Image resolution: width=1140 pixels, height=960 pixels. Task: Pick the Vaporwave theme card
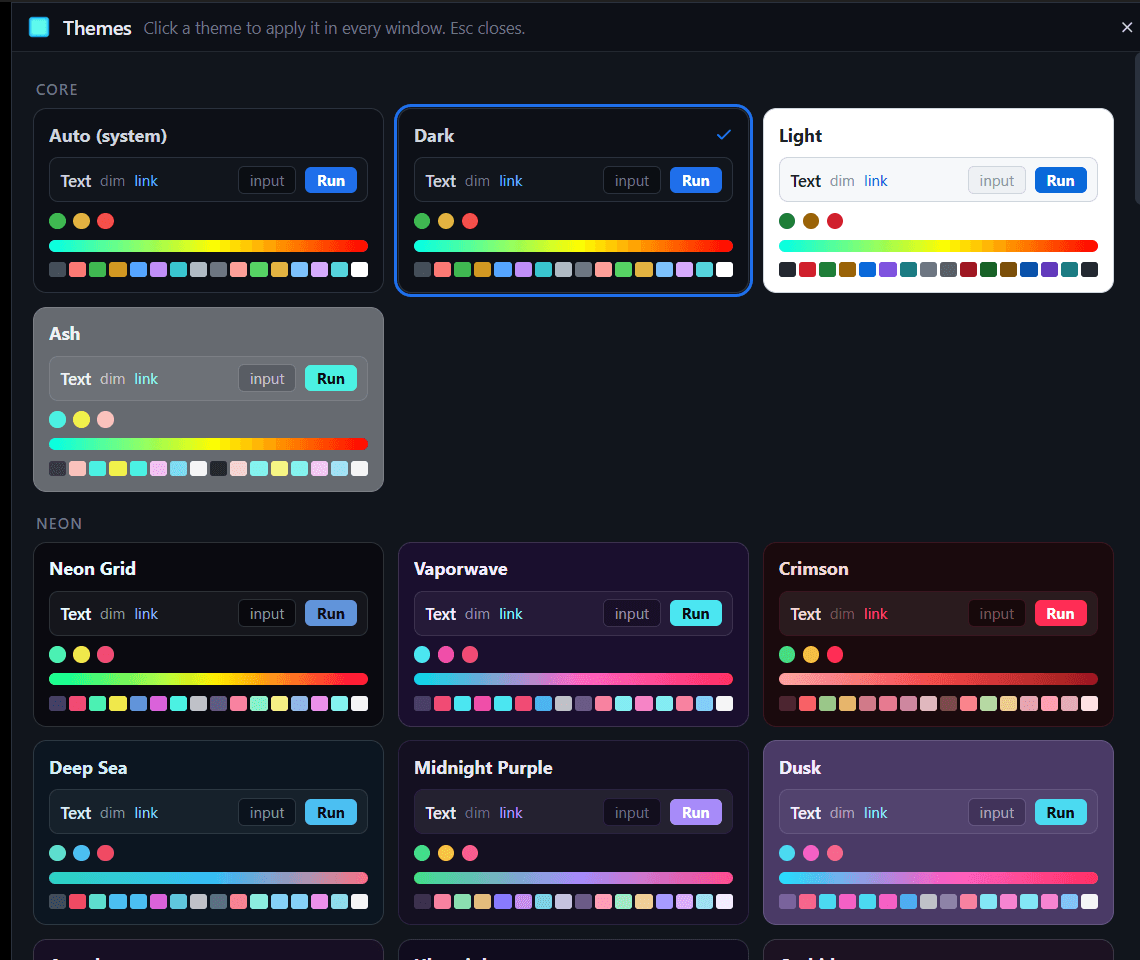click(x=573, y=634)
